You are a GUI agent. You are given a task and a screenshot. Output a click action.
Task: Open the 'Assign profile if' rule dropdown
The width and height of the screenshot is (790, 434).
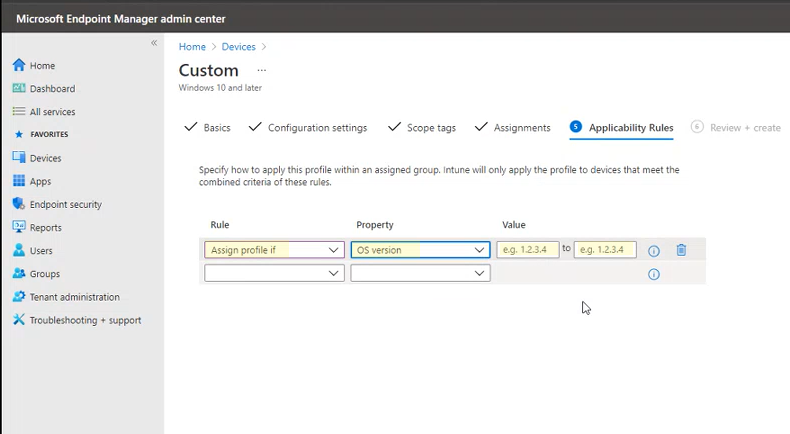coord(274,250)
